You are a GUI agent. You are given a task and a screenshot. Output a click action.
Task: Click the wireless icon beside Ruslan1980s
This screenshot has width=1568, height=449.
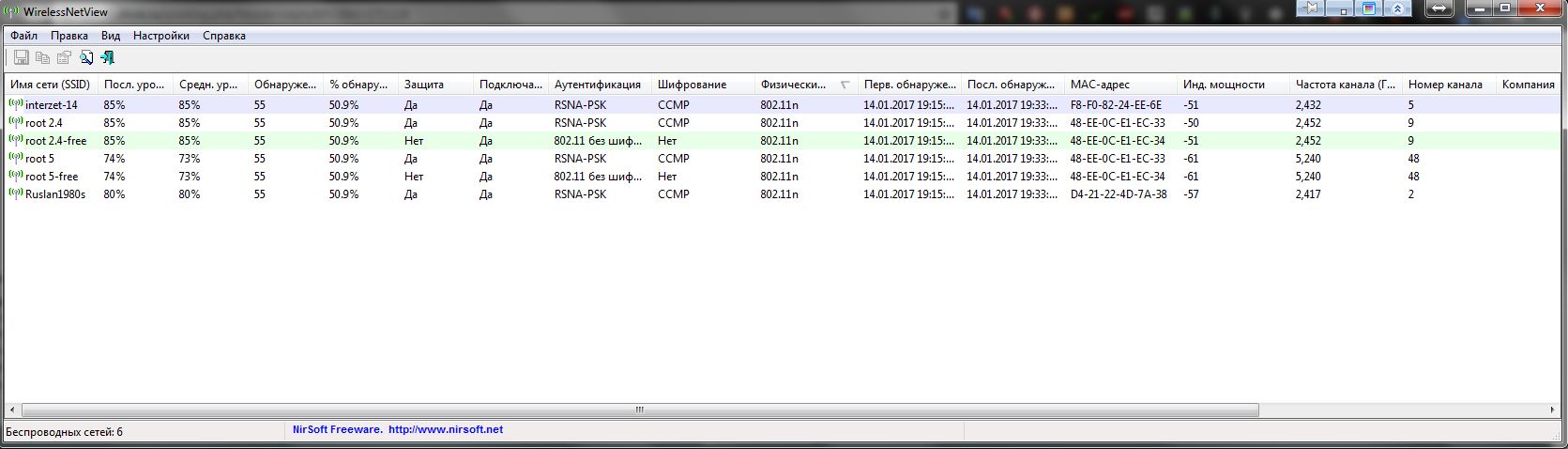16,194
